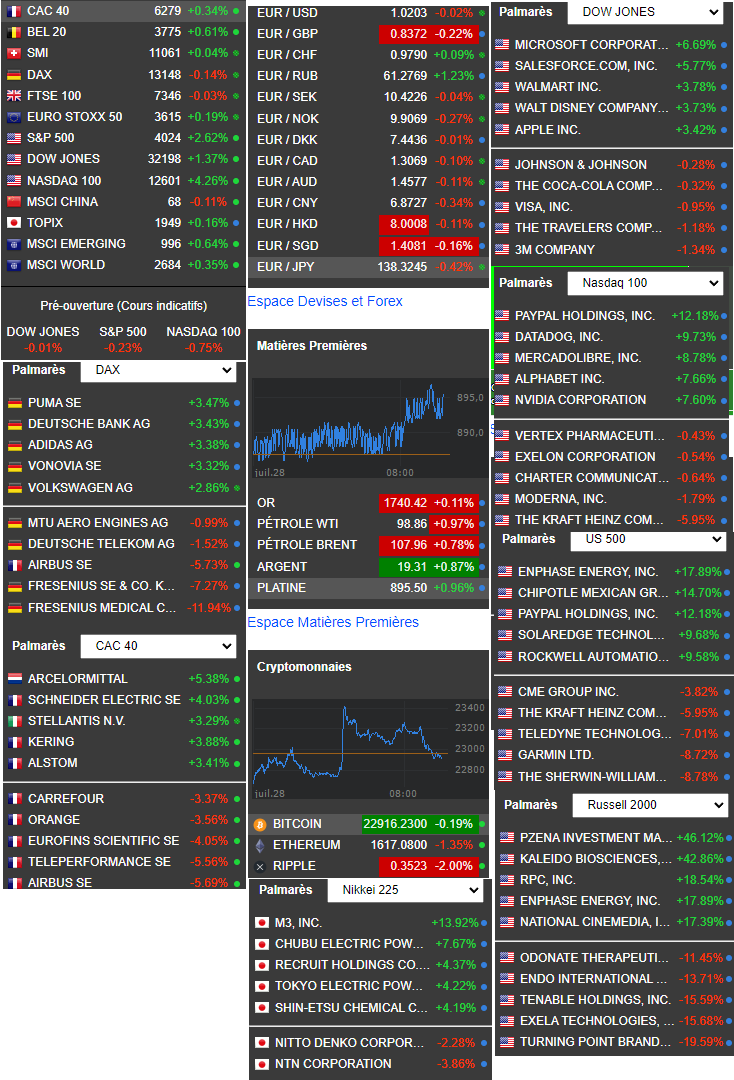Click the Italian flag beside STELLANTIS N.V.
The width and height of the screenshot is (734, 1080).
15,721
